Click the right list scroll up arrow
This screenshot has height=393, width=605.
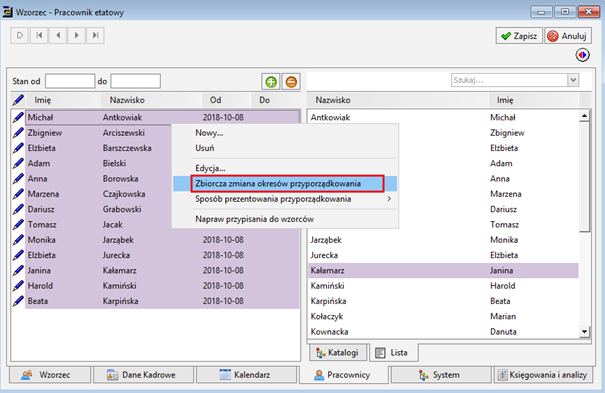585,116
